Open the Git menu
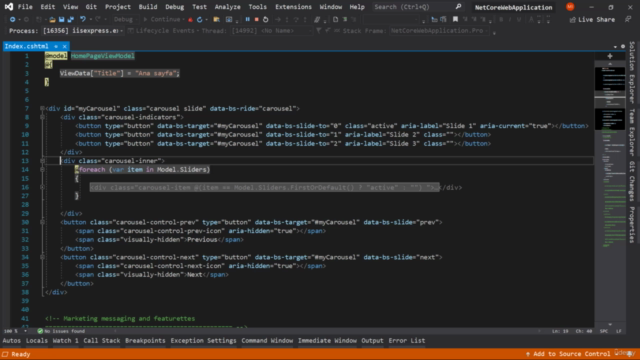This screenshot has height=360, width=640. (91, 7)
